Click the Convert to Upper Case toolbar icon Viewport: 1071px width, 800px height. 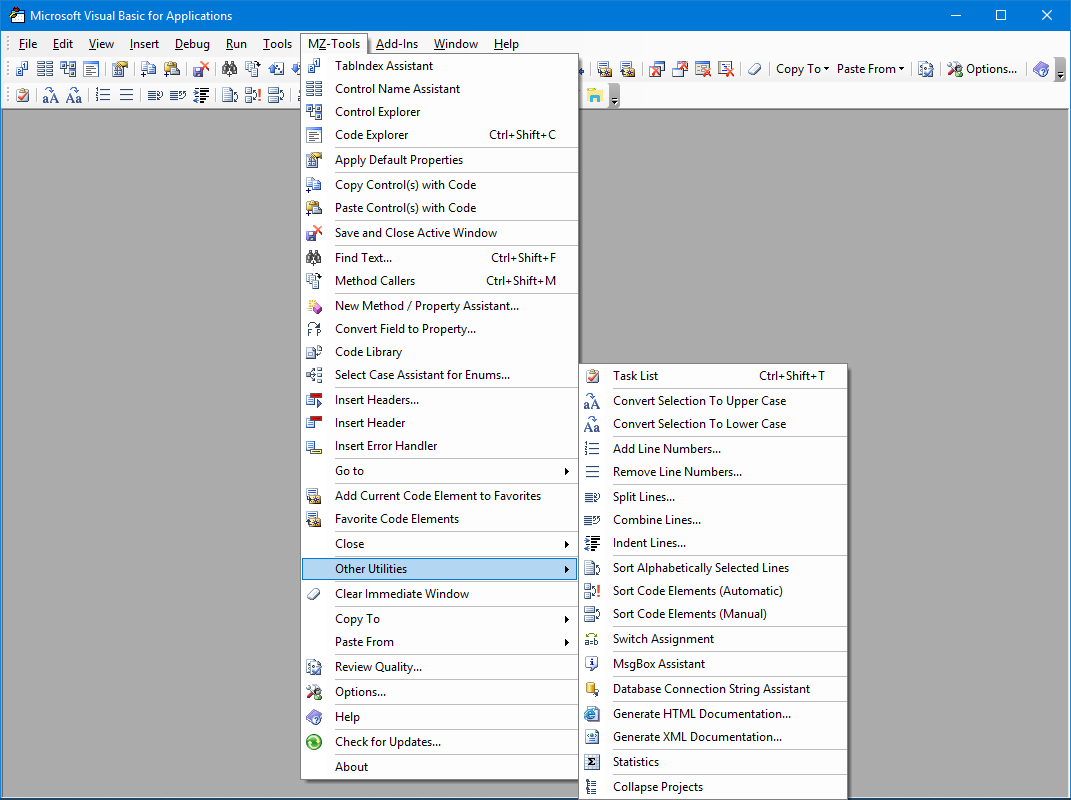(x=51, y=95)
